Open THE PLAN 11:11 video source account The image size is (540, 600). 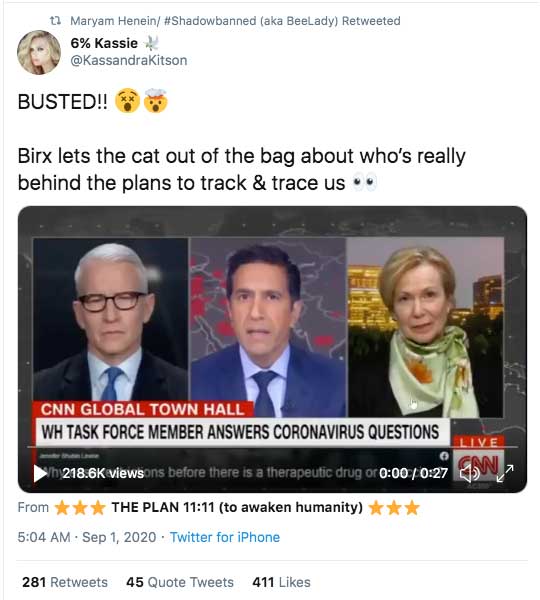pos(237,507)
